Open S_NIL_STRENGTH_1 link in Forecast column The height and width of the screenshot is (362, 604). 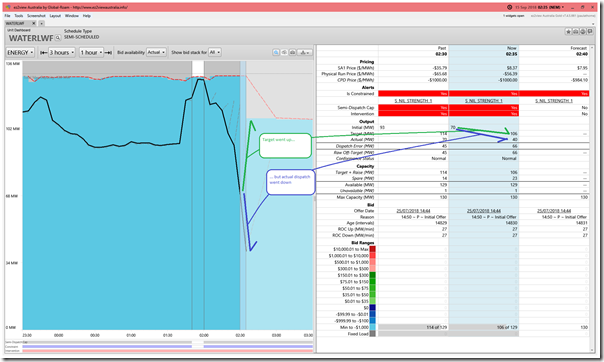pos(554,101)
